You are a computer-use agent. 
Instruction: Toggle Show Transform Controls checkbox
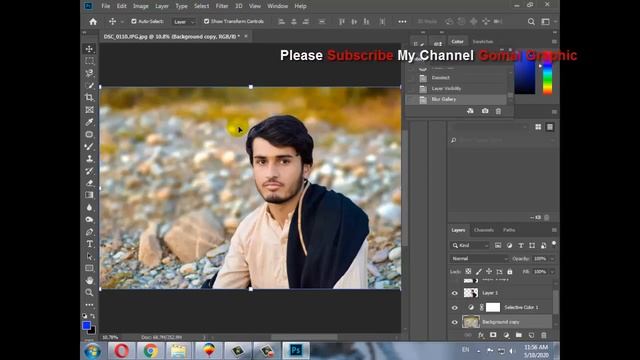click(x=207, y=21)
